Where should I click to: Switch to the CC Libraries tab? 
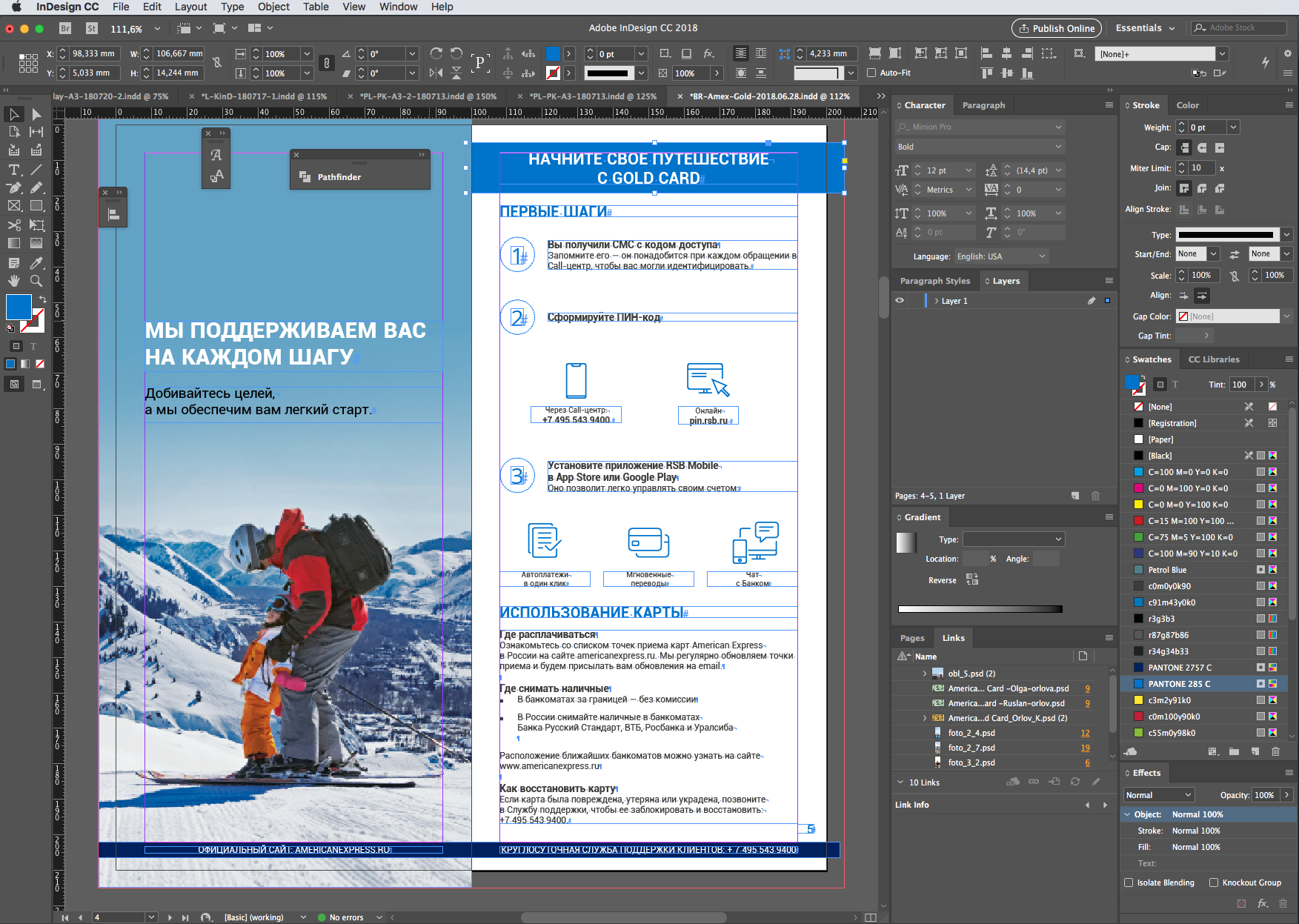[1214, 359]
